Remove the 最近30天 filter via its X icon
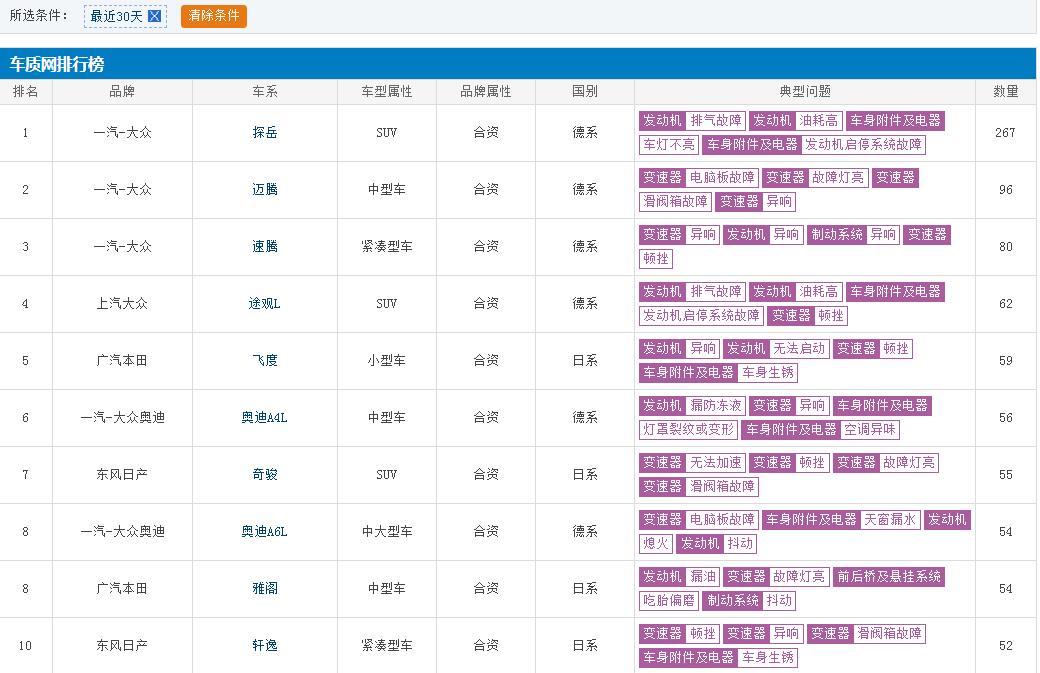Image resolution: width=1040 pixels, height=673 pixels. [154, 16]
